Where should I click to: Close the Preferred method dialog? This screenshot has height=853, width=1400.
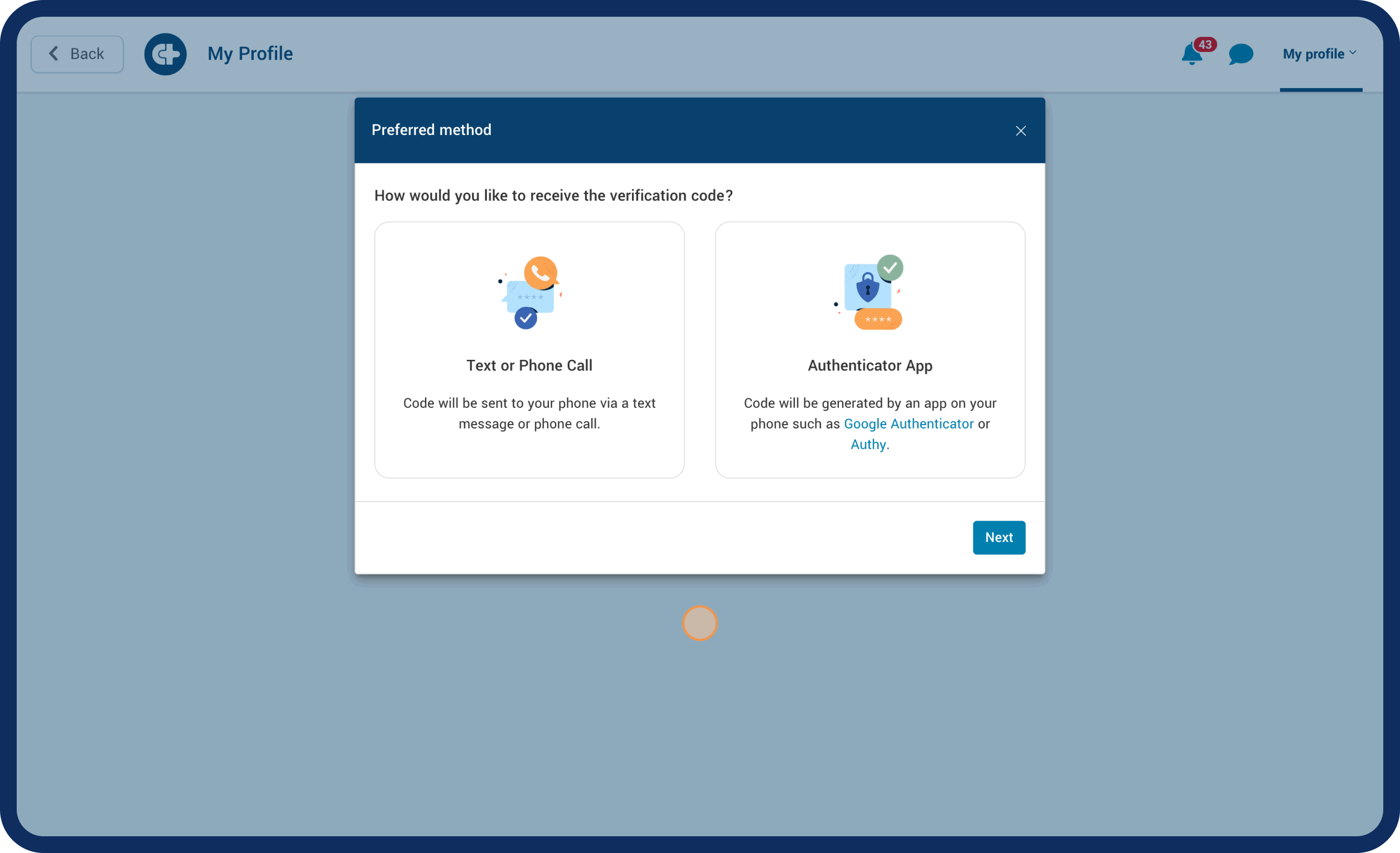[x=1021, y=131]
